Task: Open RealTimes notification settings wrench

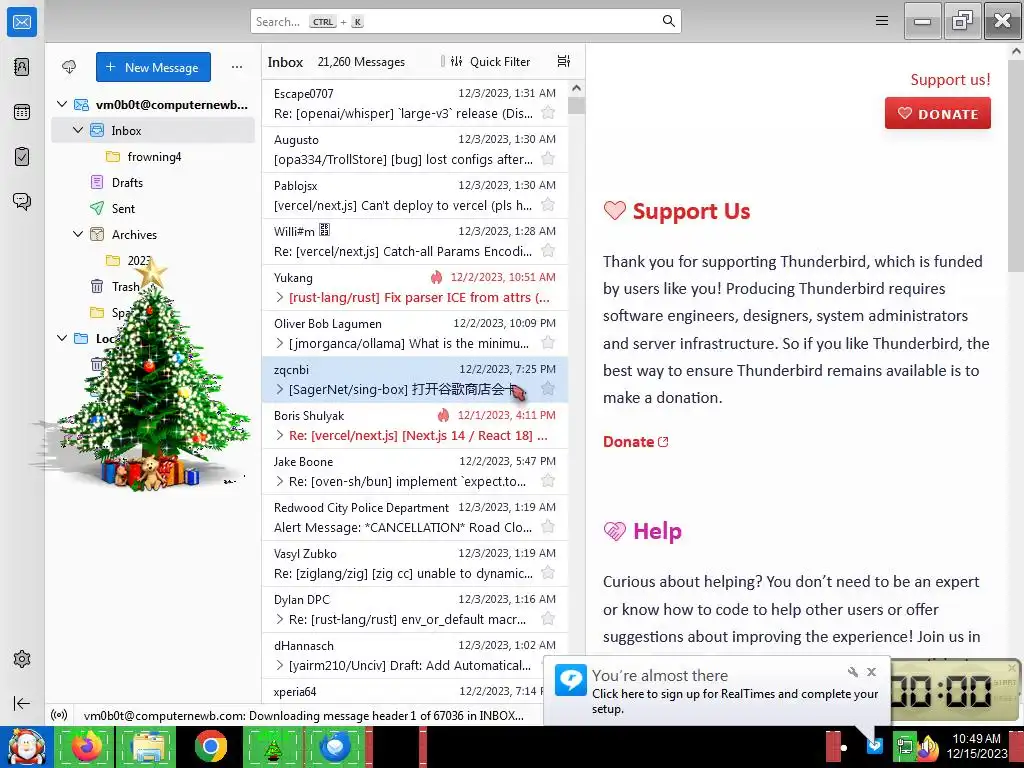Action: 852,671
